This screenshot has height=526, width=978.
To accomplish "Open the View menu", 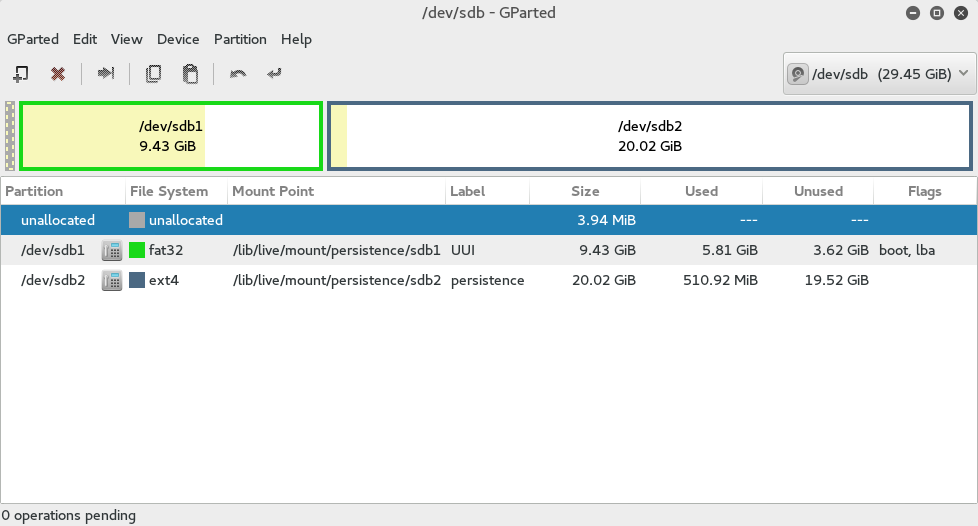I will 127,39.
